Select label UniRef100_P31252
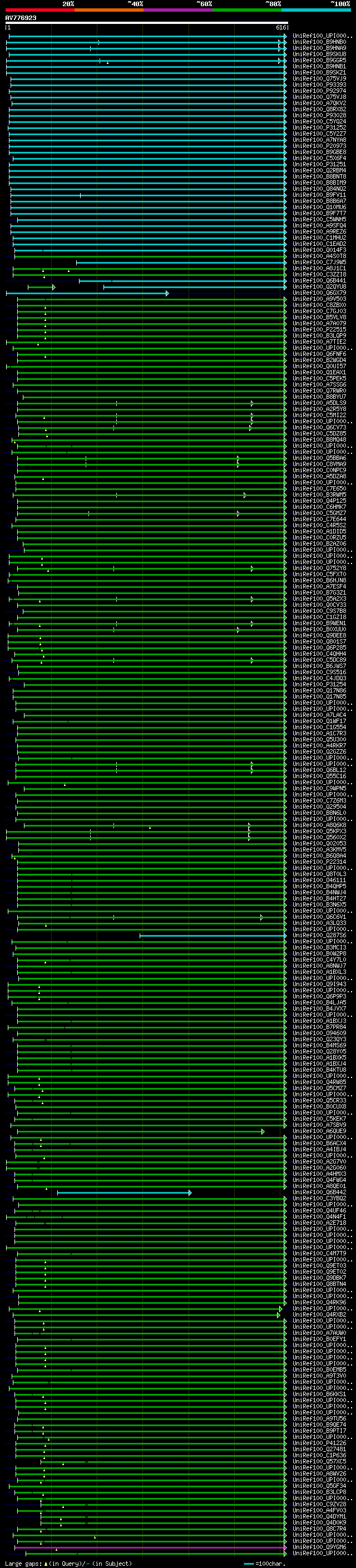The height and width of the screenshot is (1568, 356). click(319, 127)
